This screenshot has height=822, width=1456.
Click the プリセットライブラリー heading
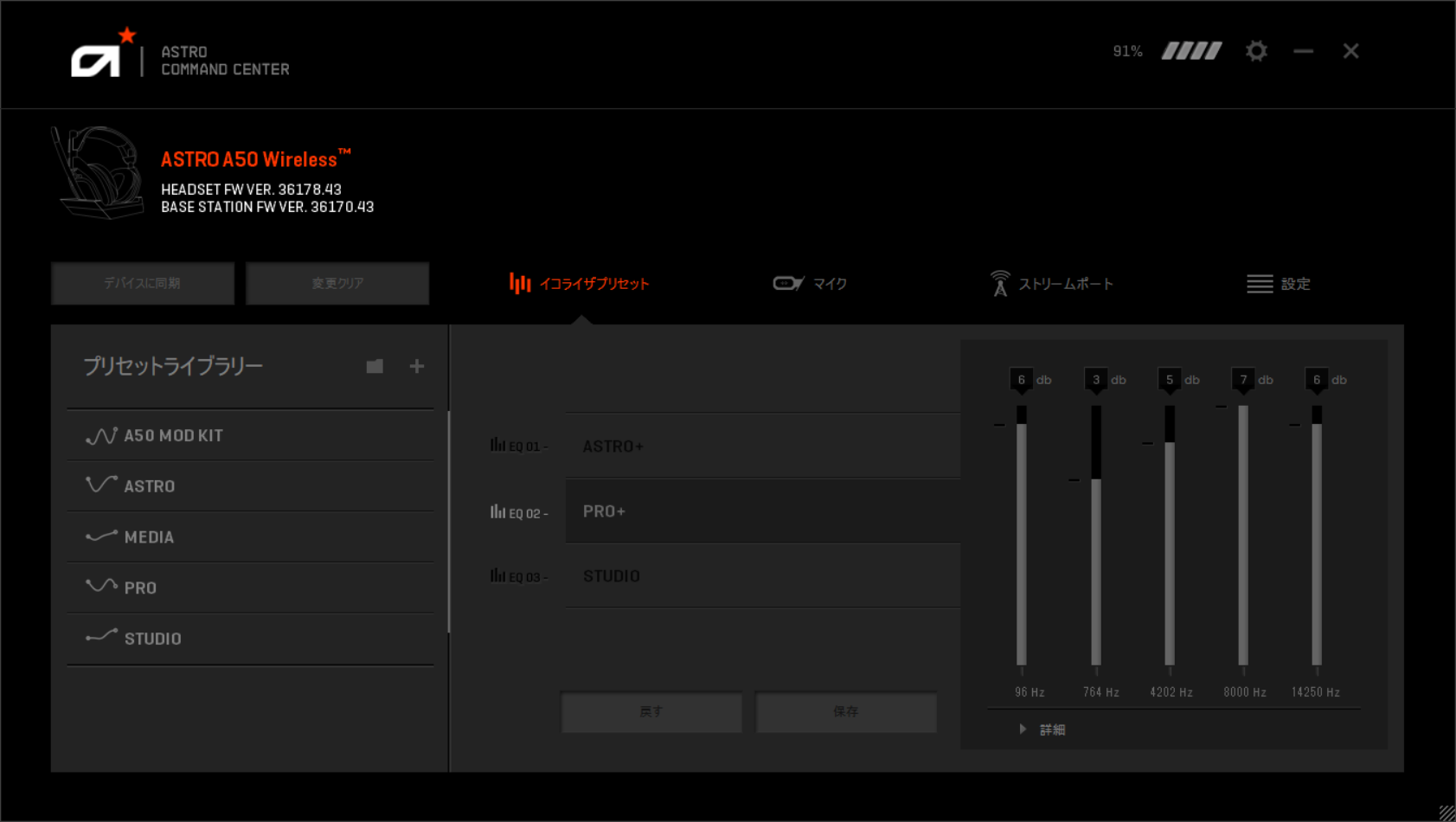tap(173, 366)
